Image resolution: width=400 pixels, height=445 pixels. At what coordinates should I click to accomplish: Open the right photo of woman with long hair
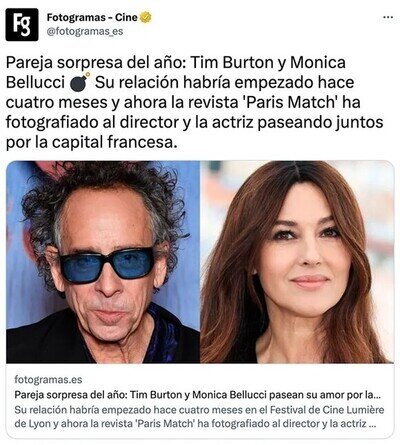[x=297, y=262]
